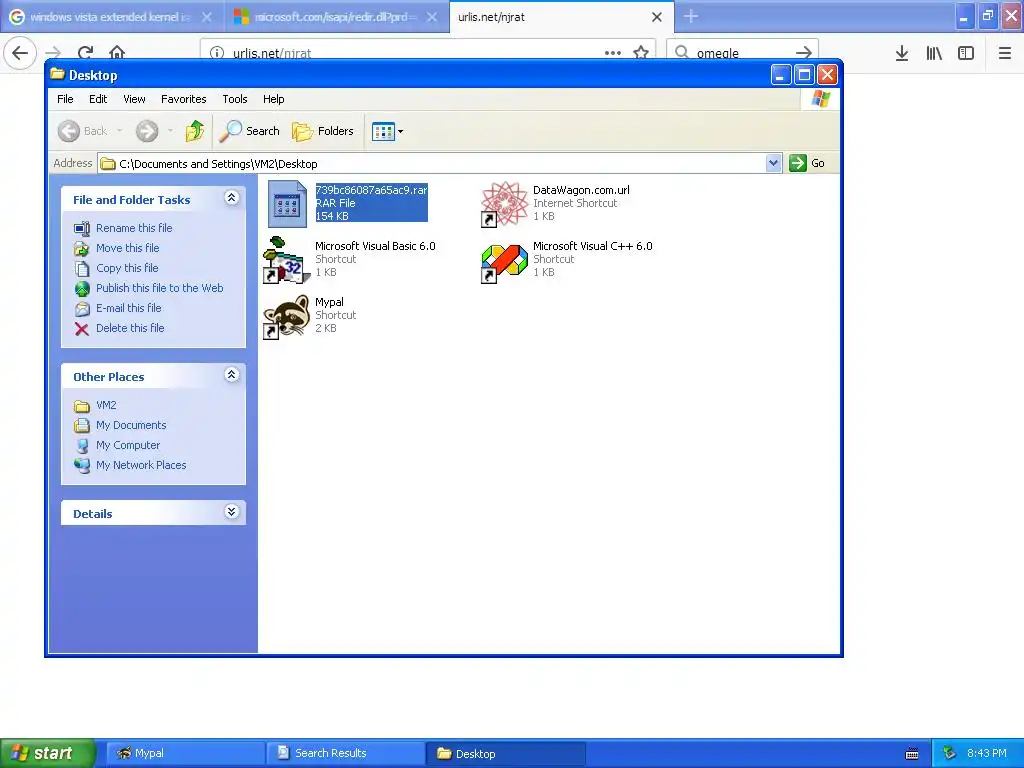This screenshot has width=1024, height=768.
Task: Switch to Mypal taskbar button
Action: pyautogui.click(x=185, y=754)
